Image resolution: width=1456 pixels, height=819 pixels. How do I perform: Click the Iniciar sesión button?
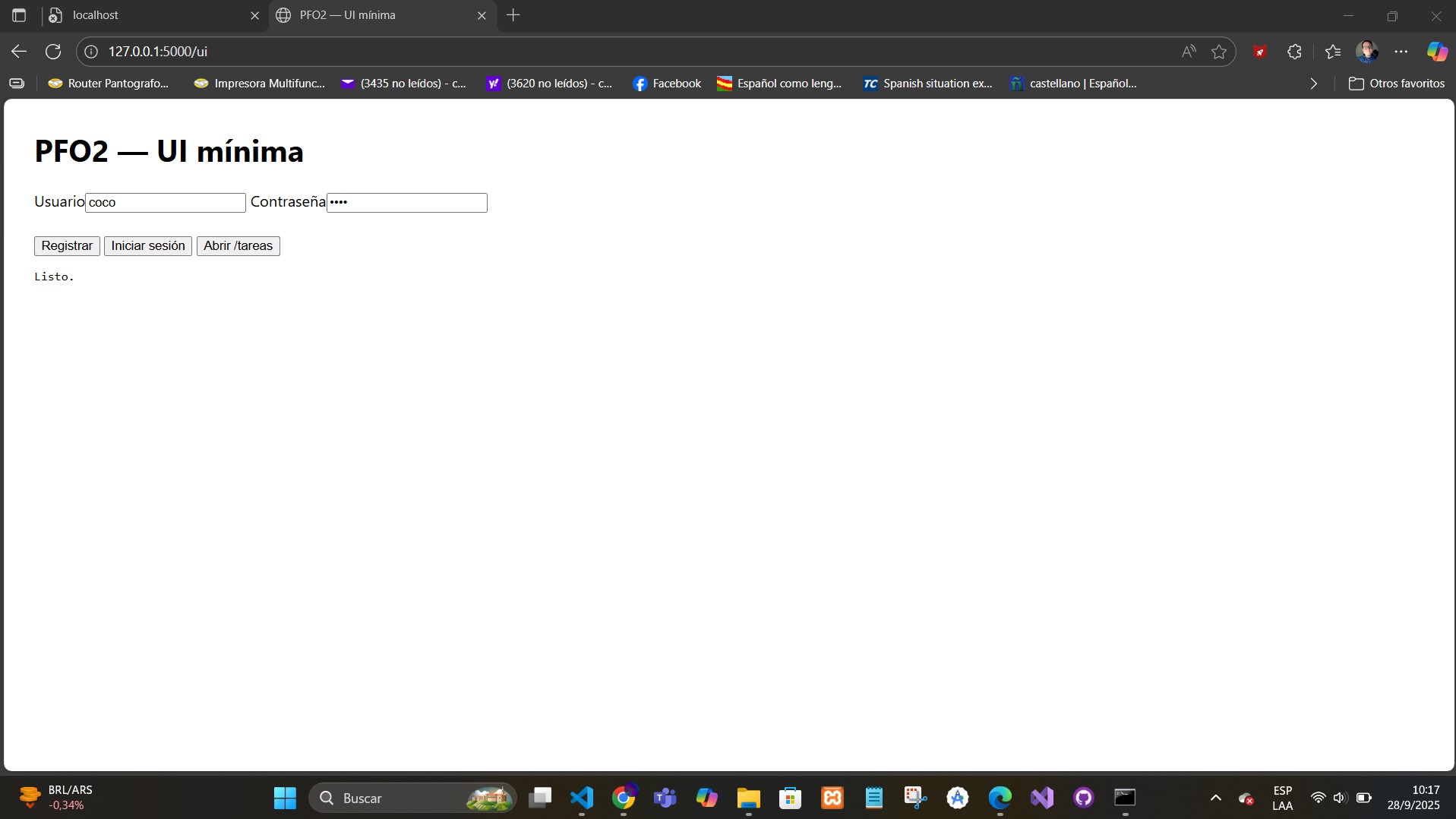point(148,246)
